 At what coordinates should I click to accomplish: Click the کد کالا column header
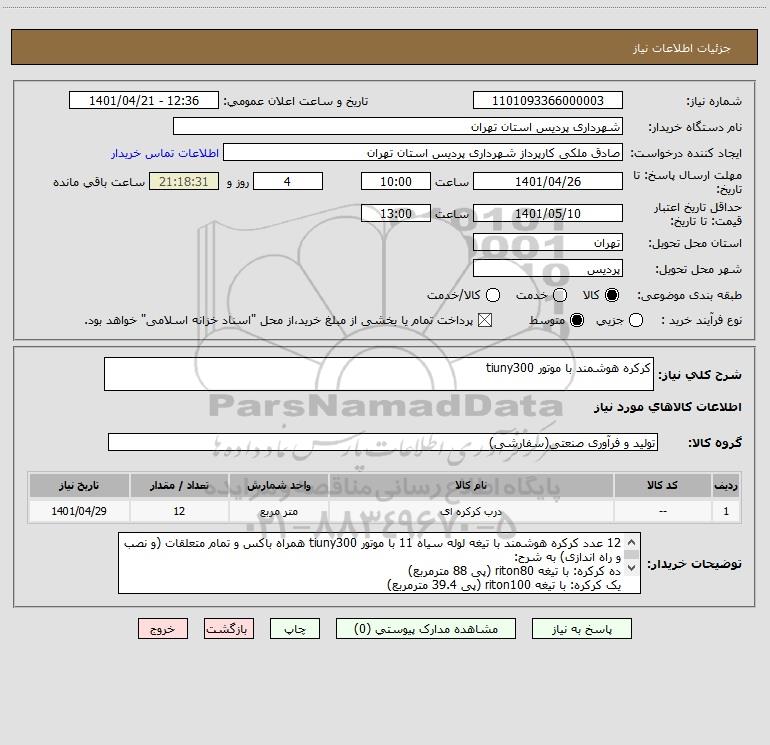pos(662,485)
